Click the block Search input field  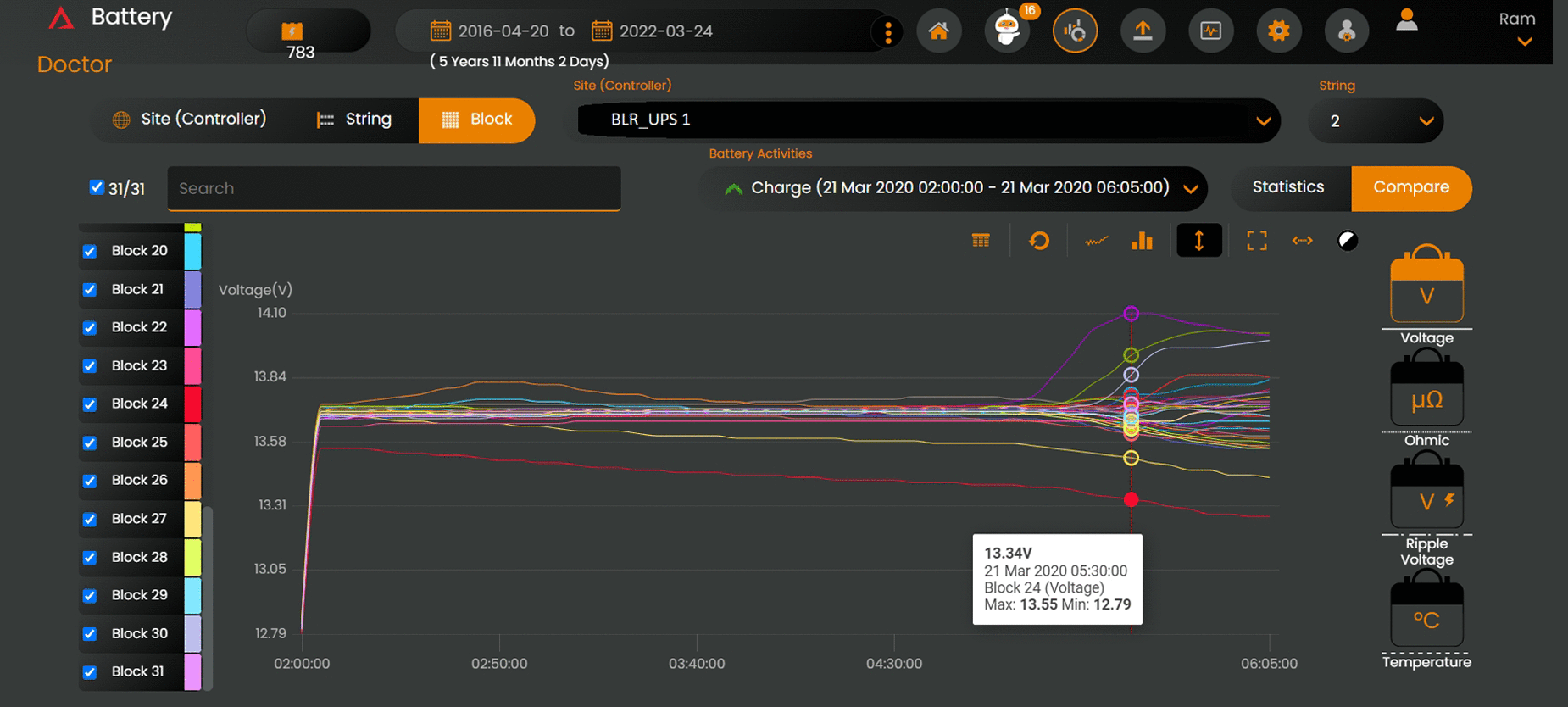[394, 188]
